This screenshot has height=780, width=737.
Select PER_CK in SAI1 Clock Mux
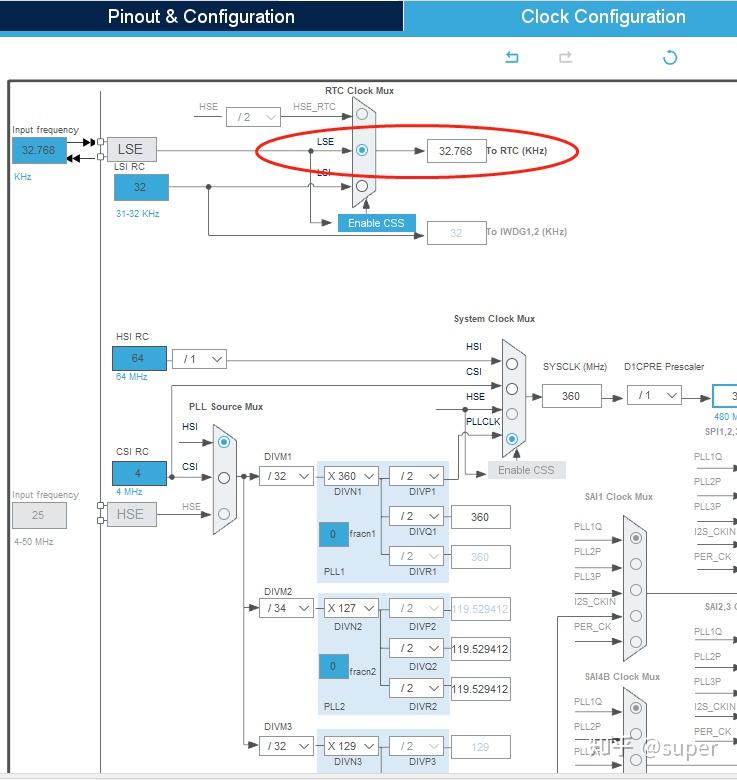[636, 642]
